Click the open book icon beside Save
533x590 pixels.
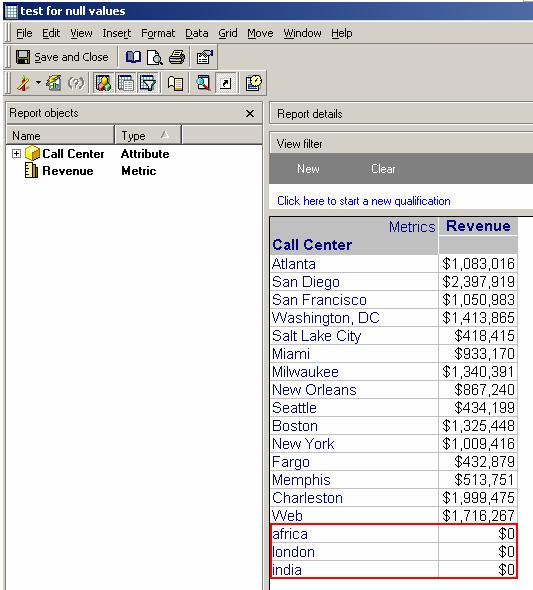click(x=133, y=57)
